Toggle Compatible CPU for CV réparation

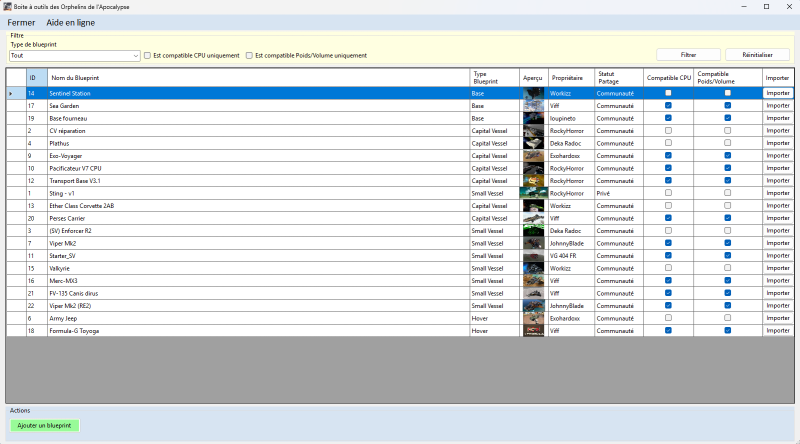click(668, 131)
